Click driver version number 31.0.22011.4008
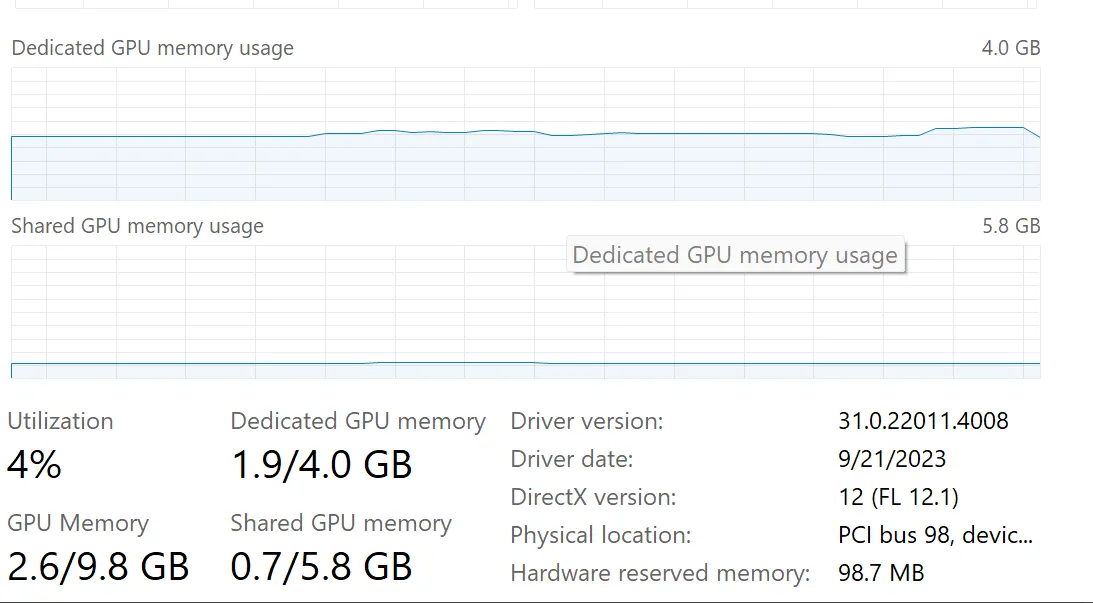 click(922, 421)
